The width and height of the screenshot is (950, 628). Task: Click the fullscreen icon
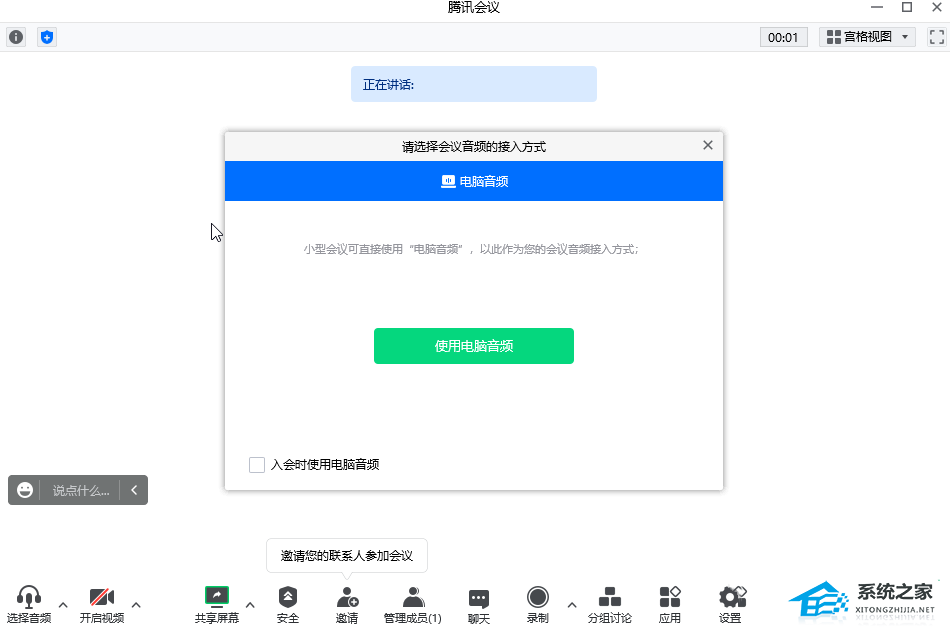(936, 37)
